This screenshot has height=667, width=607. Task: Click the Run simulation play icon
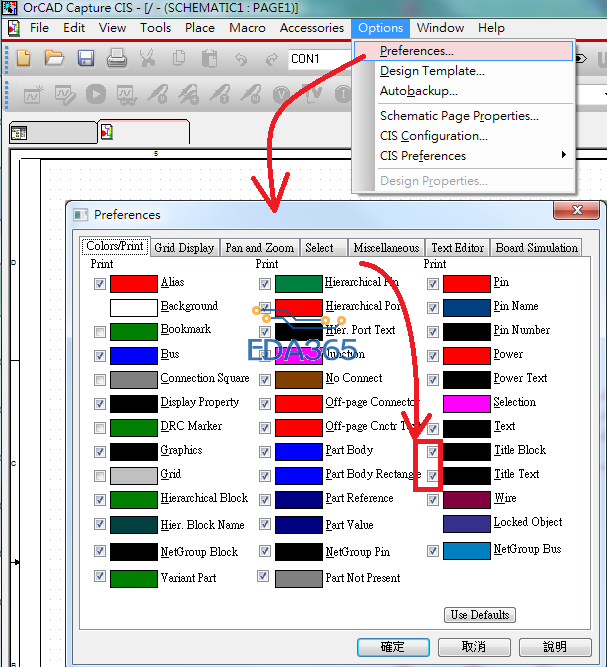click(x=96, y=94)
